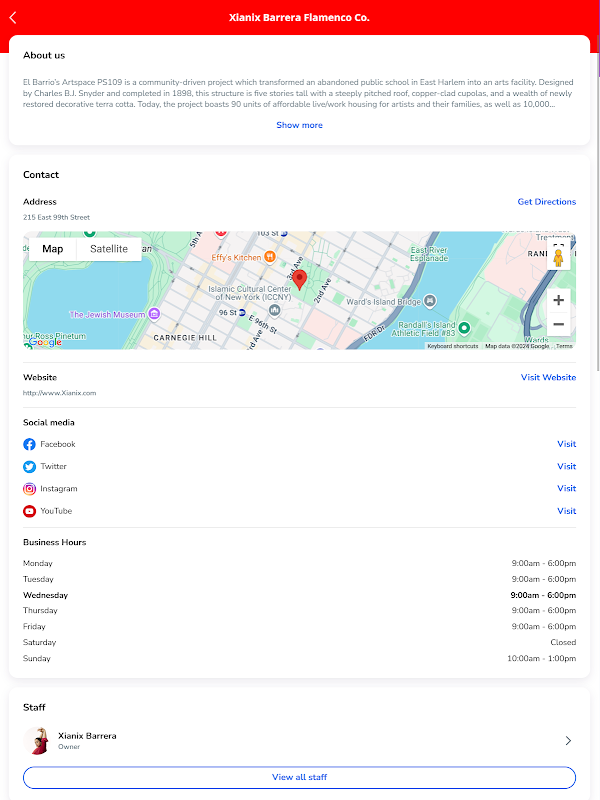Open map Keyboard shortcuts
600x800 pixels.
(453, 346)
